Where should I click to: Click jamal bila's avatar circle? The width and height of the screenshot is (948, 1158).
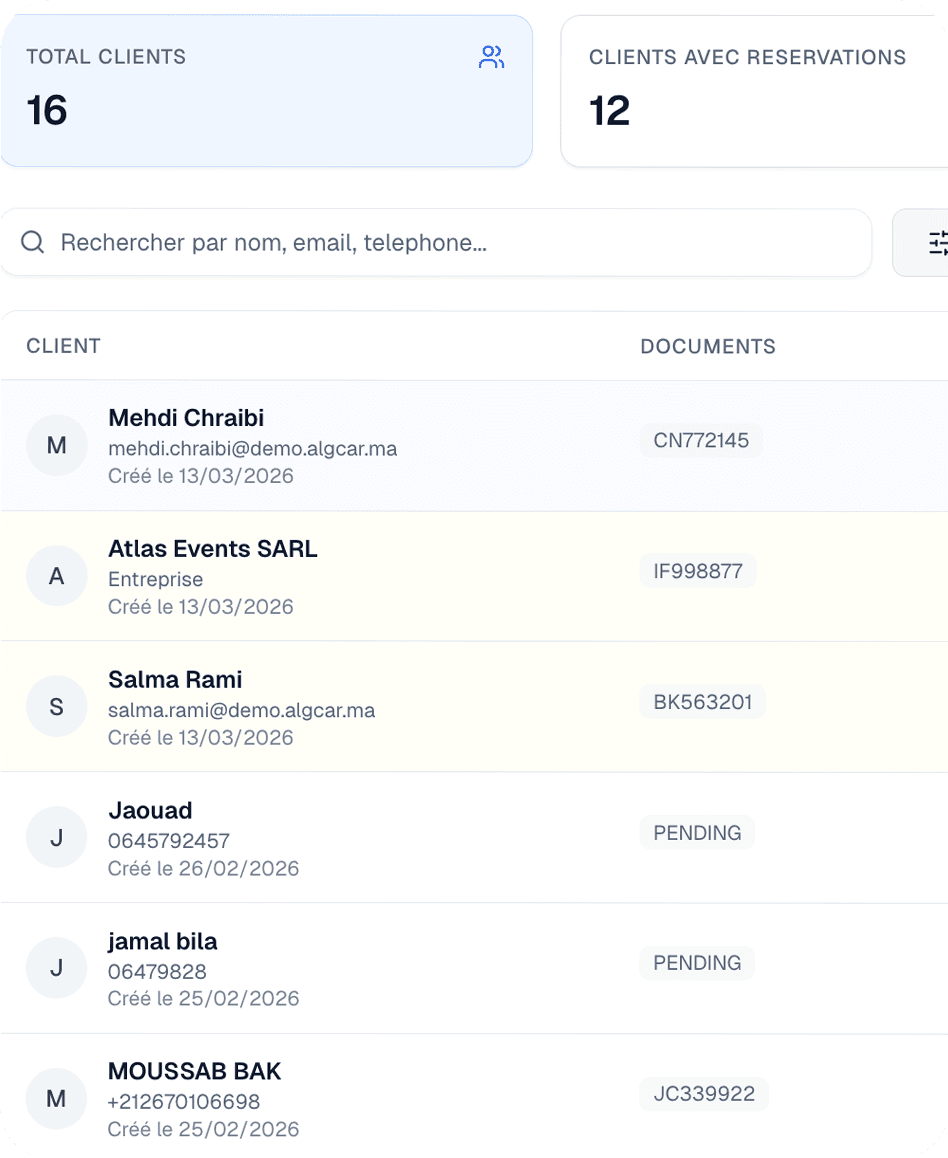57,968
